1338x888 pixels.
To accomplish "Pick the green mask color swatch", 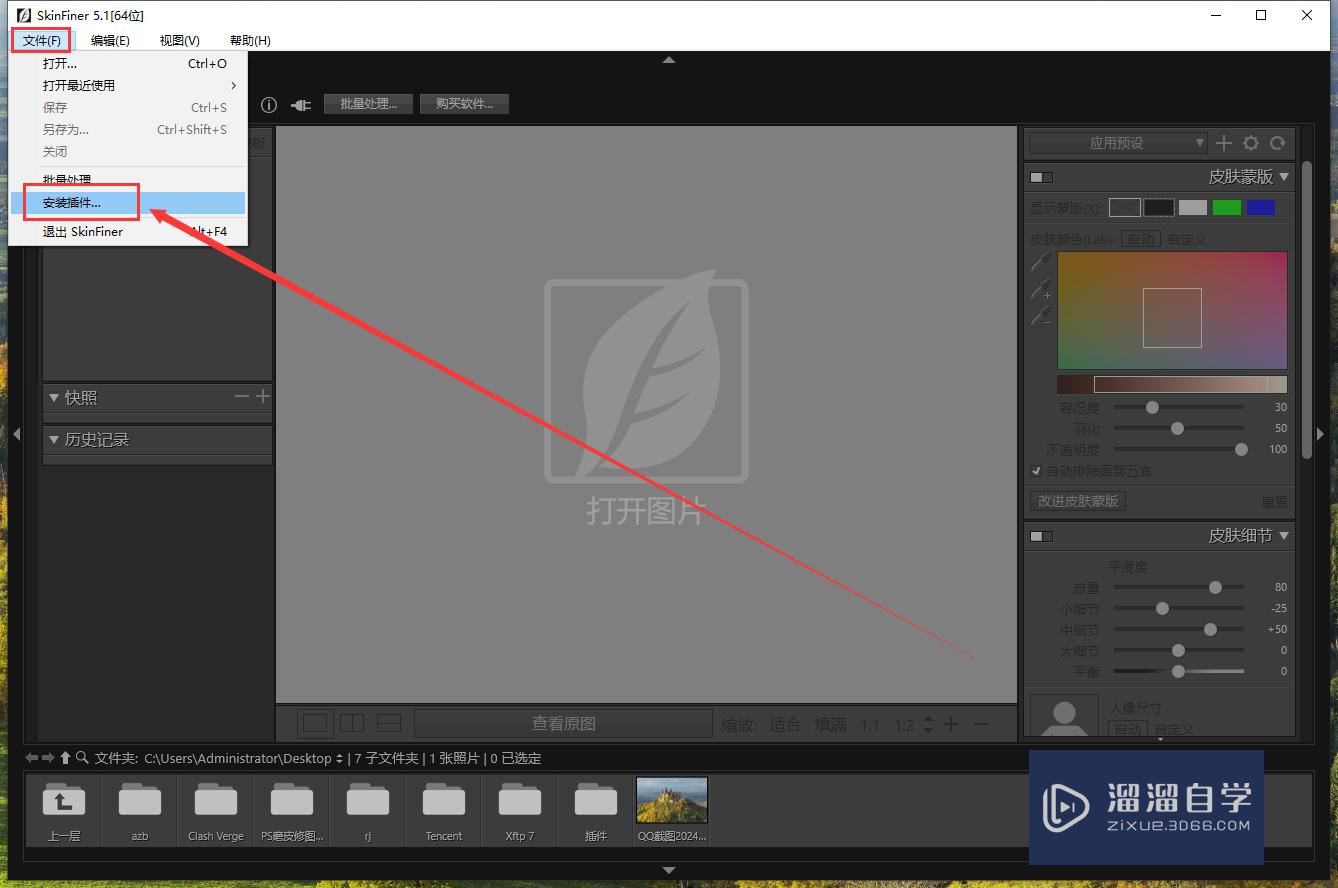I will pyautogui.click(x=1227, y=207).
